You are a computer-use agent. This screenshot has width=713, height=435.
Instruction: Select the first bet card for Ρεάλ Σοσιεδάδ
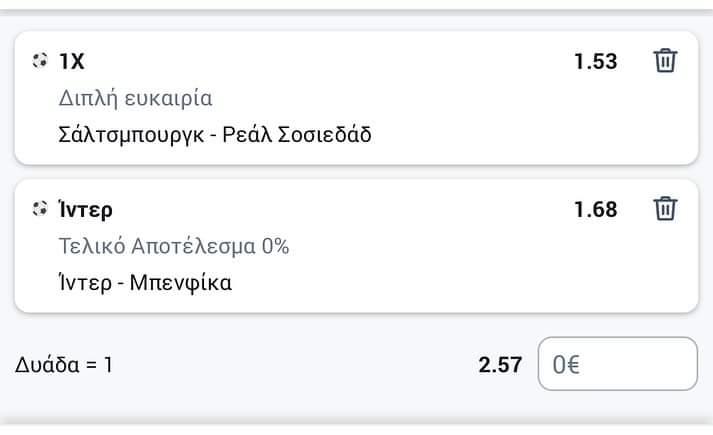pyautogui.click(x=356, y=98)
